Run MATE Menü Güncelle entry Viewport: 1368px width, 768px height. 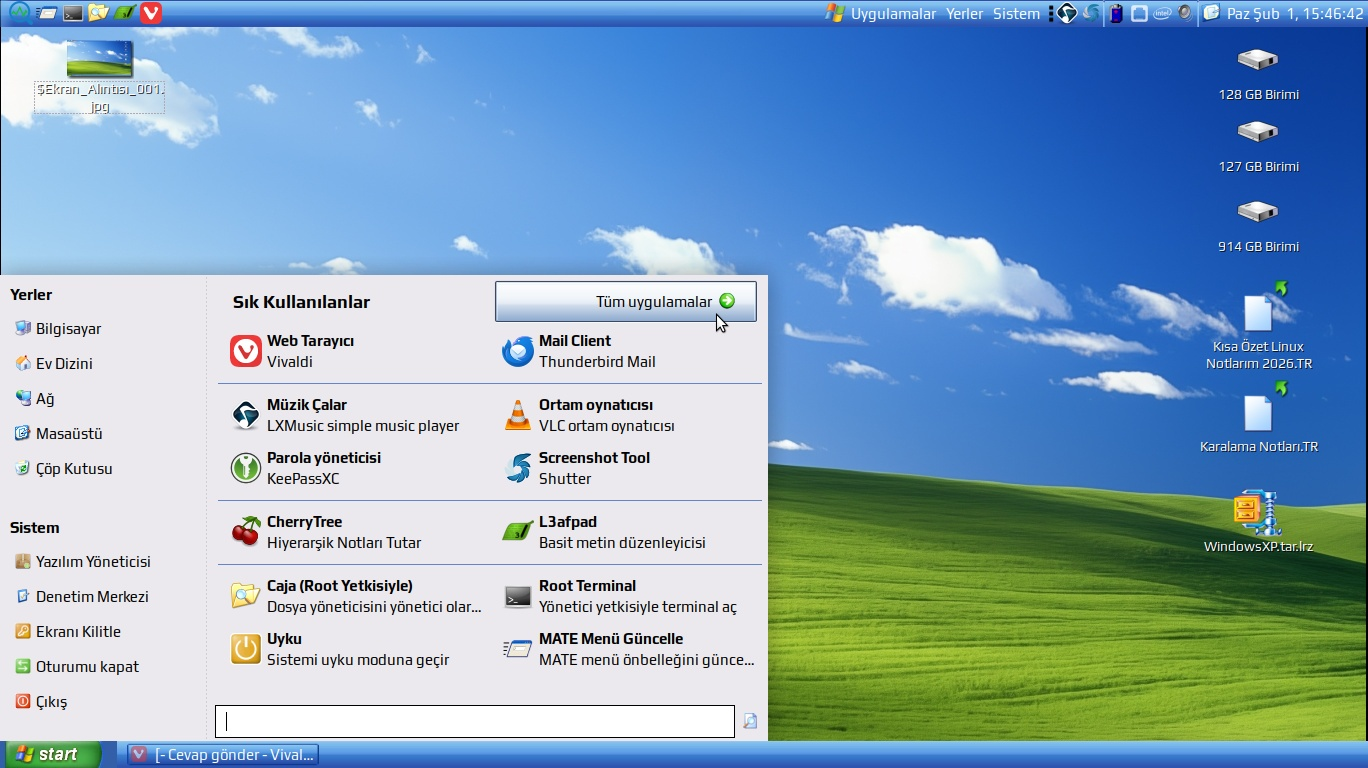point(626,649)
